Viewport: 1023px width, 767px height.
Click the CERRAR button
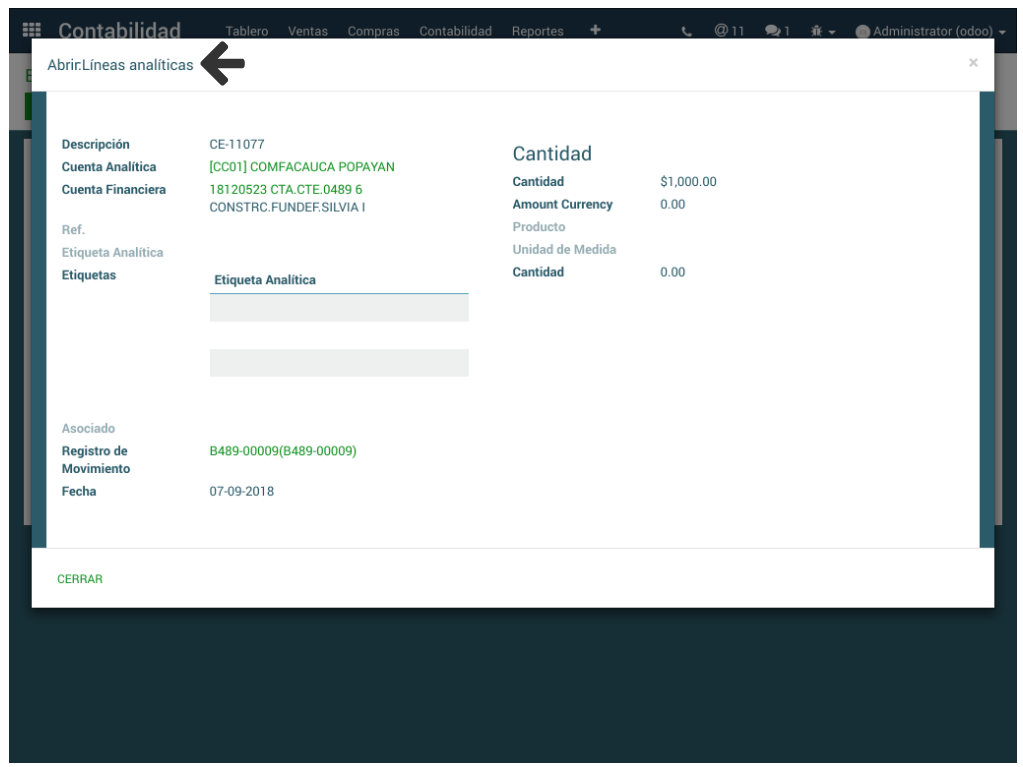coord(80,579)
